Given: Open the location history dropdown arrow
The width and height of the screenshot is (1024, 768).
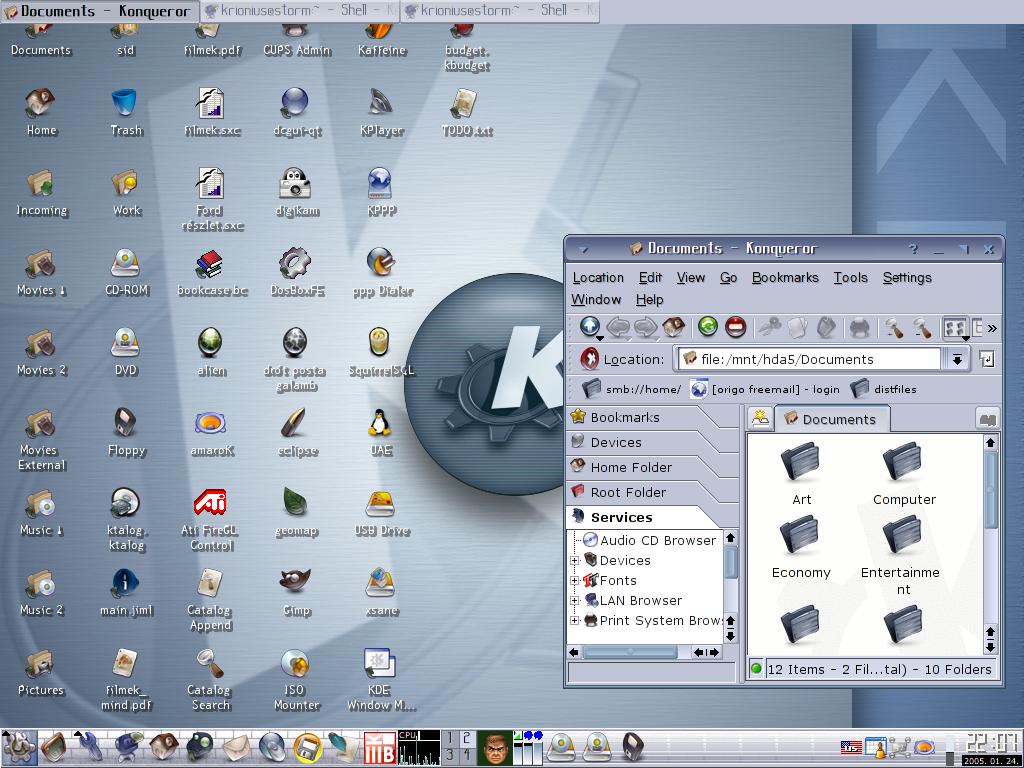Looking at the screenshot, I should [x=957, y=359].
